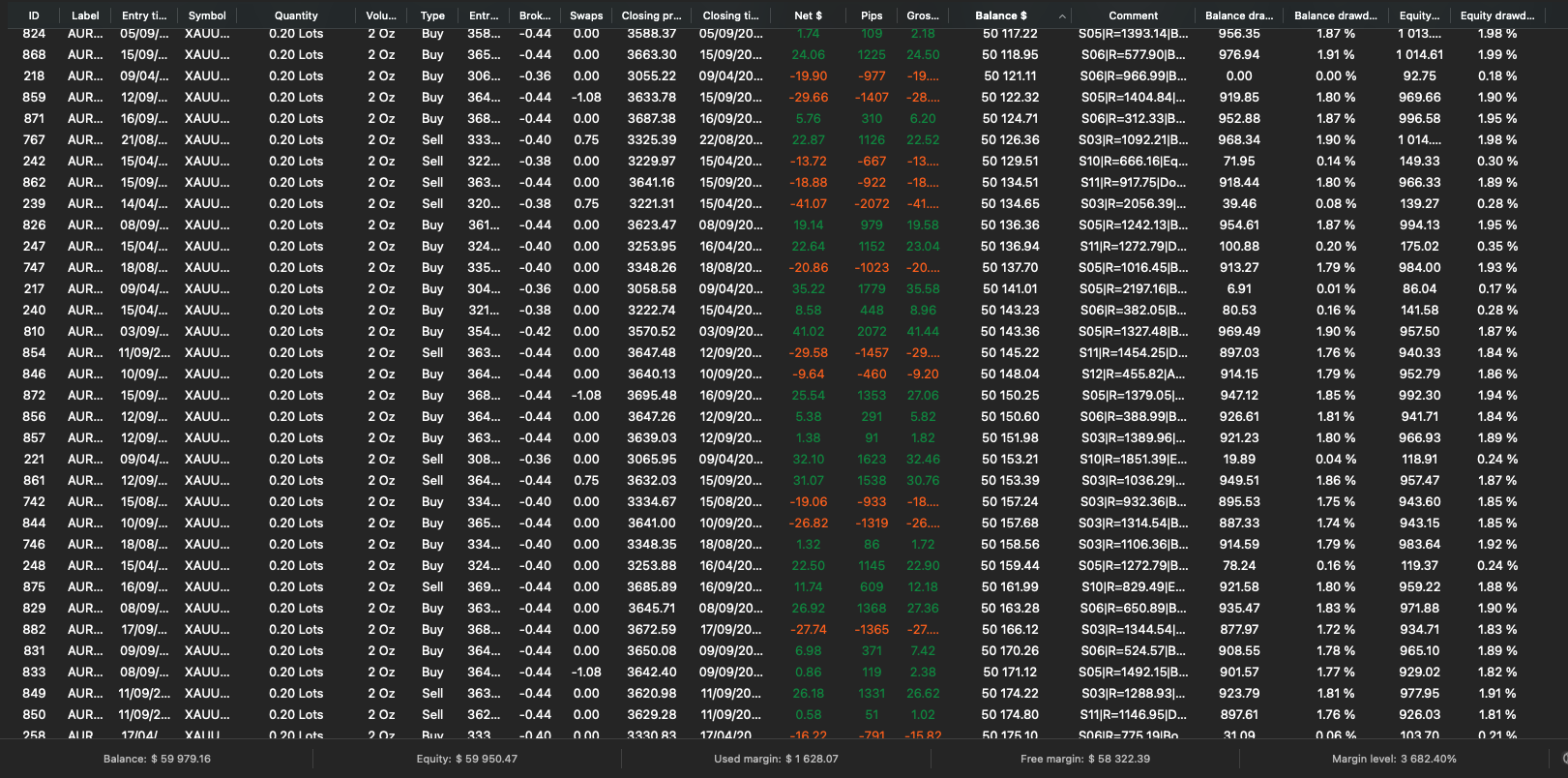Click pips value -1457

tap(872, 353)
